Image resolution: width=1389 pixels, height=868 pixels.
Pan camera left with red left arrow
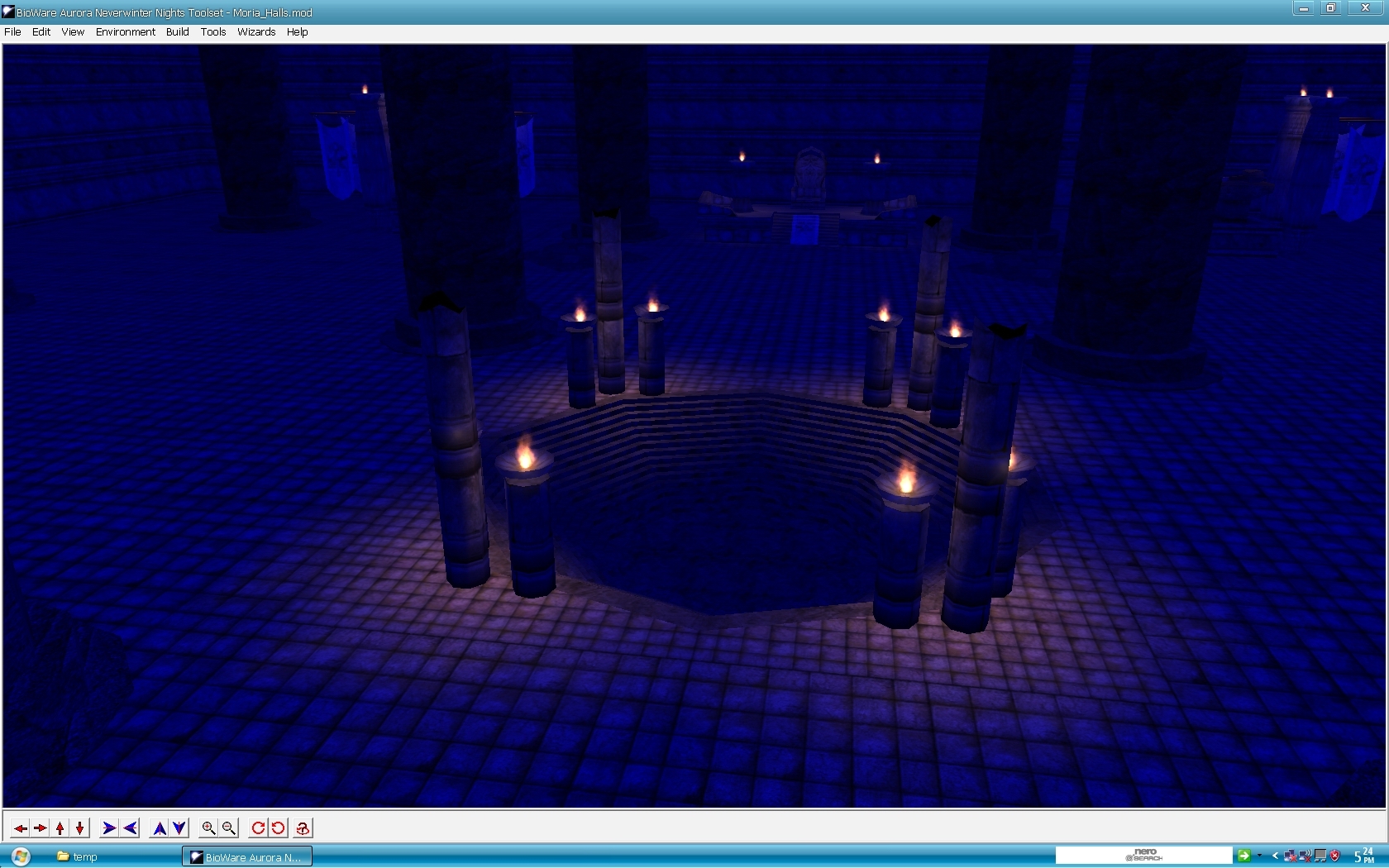[20, 828]
